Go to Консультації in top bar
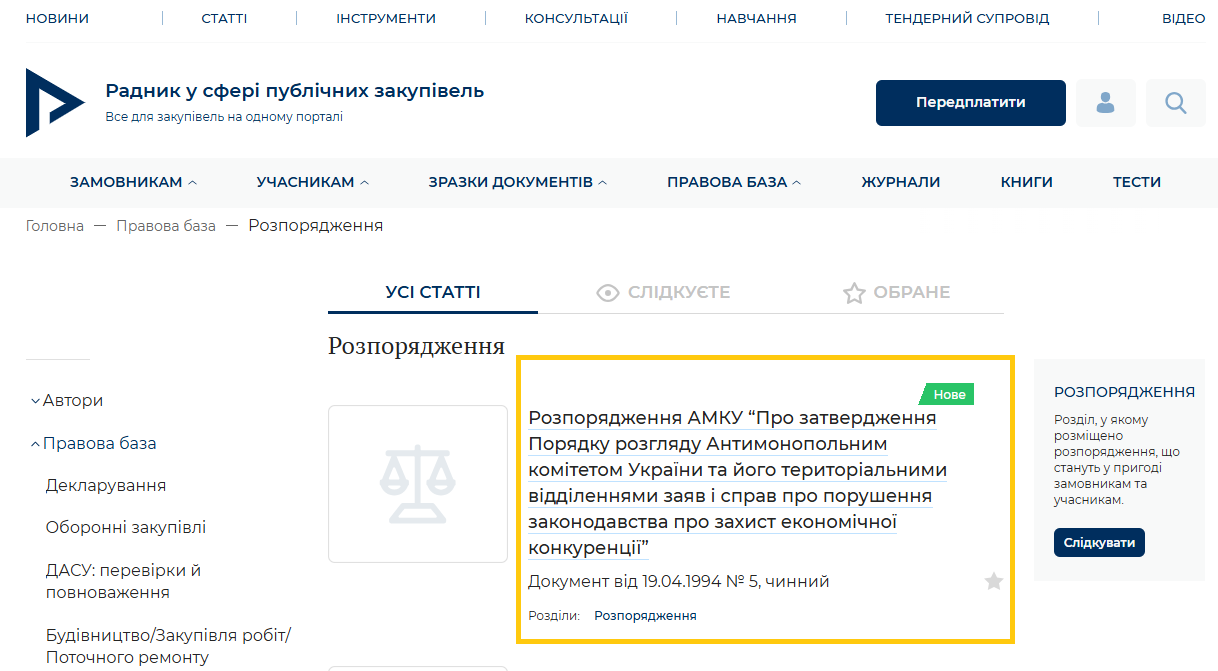This screenshot has height=671, width=1218. click(576, 18)
